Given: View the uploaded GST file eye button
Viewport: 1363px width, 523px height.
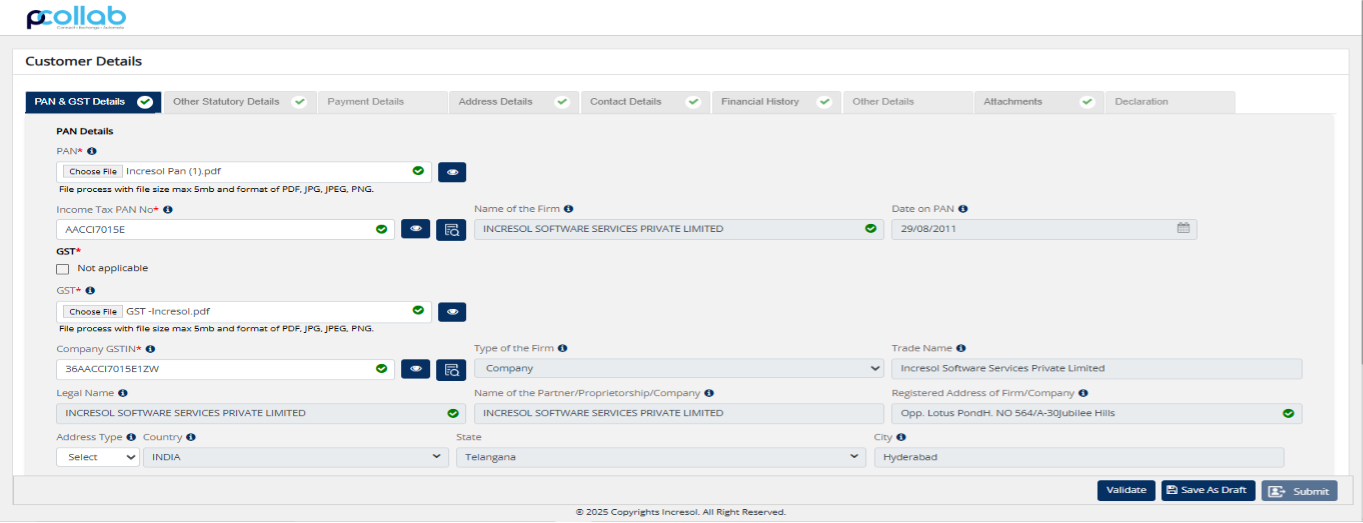Looking at the screenshot, I should pyautogui.click(x=452, y=311).
